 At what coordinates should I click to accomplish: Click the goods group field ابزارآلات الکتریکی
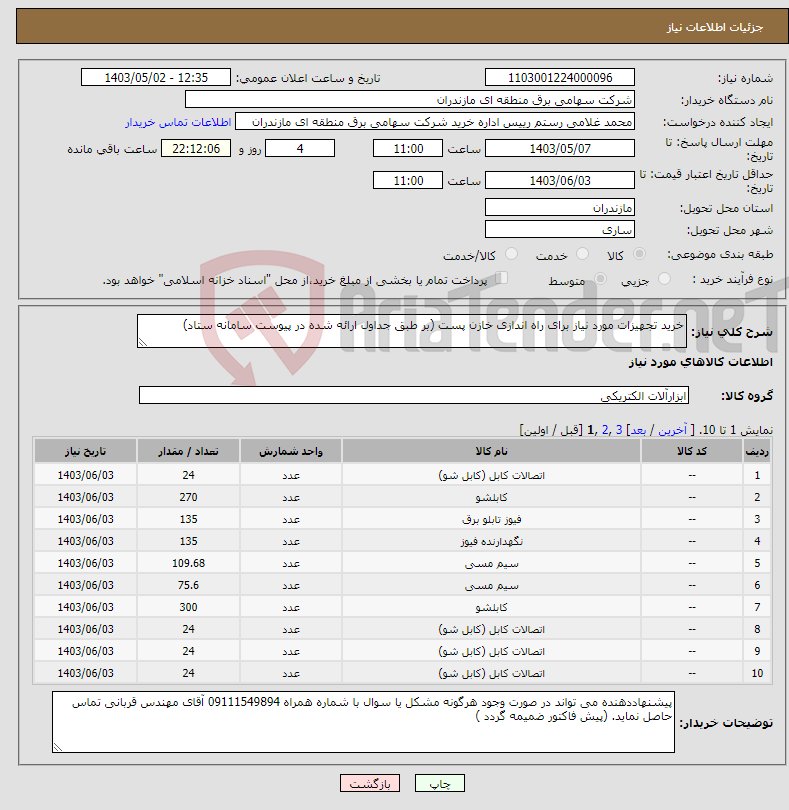tap(414, 396)
